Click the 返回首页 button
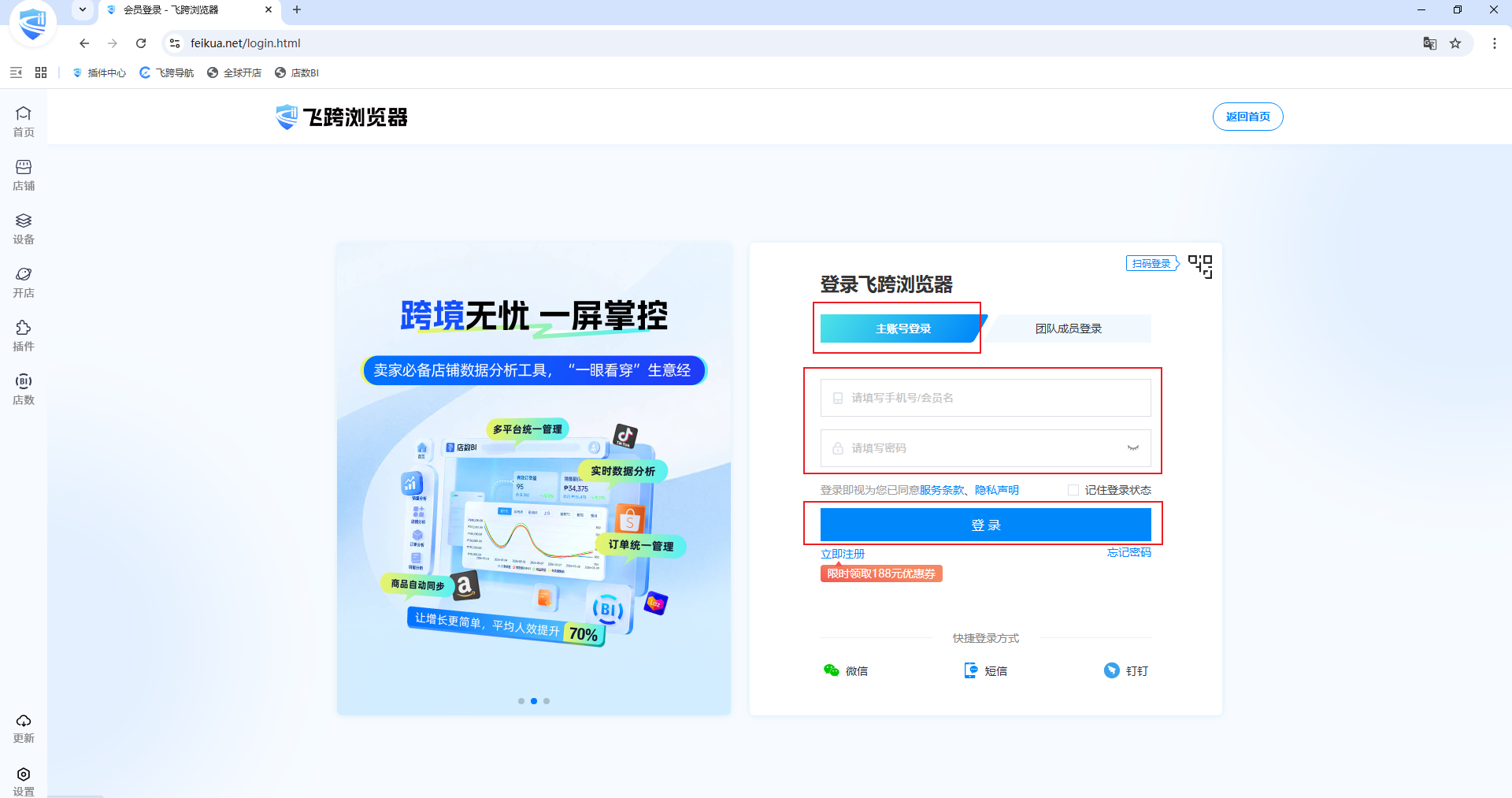 pyautogui.click(x=1248, y=117)
